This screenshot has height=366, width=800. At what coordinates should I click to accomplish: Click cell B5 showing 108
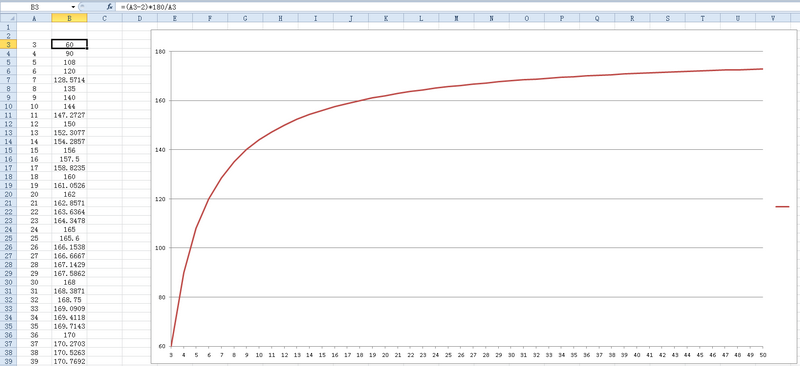[69, 62]
